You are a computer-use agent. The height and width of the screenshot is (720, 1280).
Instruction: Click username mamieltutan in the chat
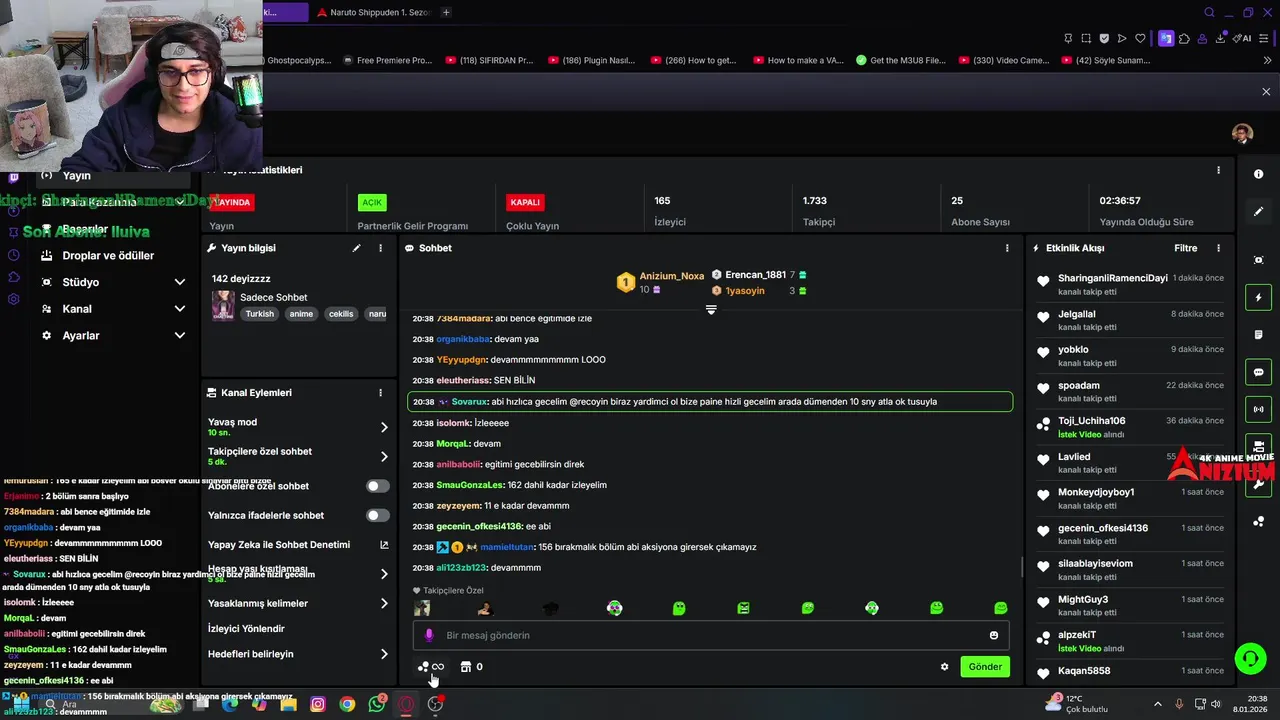point(509,547)
